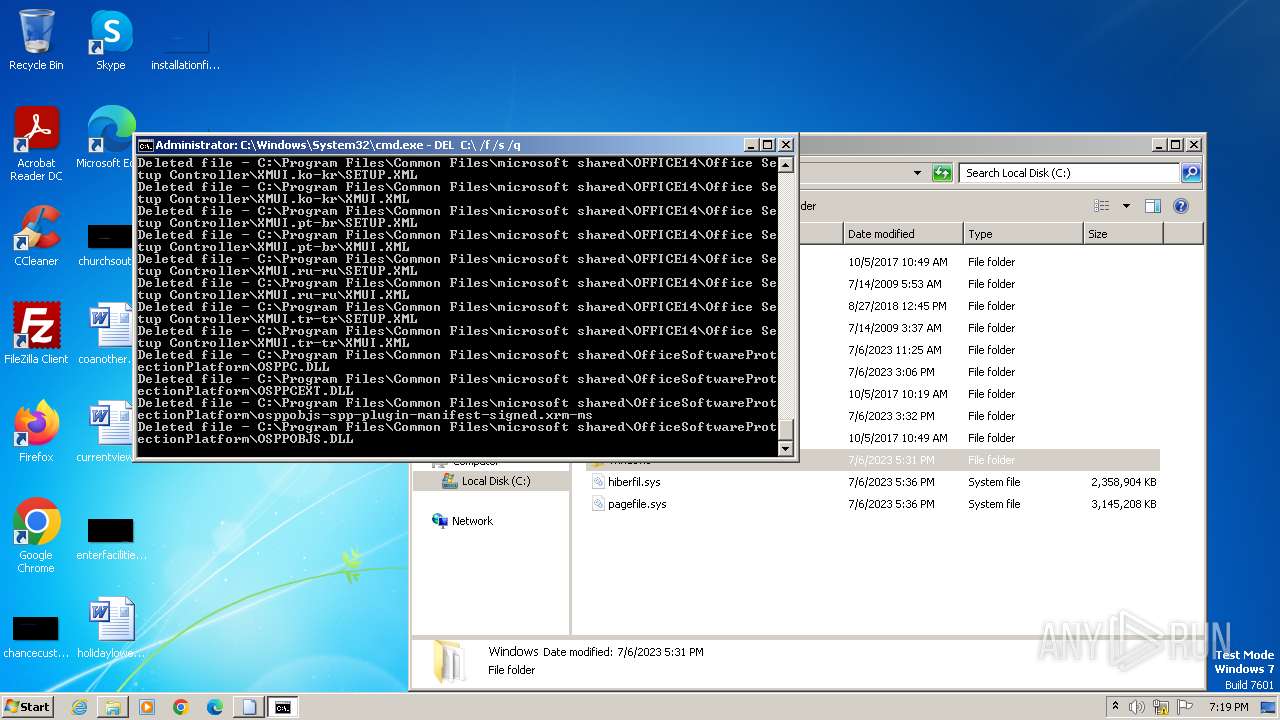Screen dimensions: 1280x720
Task: Select Local Disk (C:) in navigation tree
Action: [x=491, y=481]
